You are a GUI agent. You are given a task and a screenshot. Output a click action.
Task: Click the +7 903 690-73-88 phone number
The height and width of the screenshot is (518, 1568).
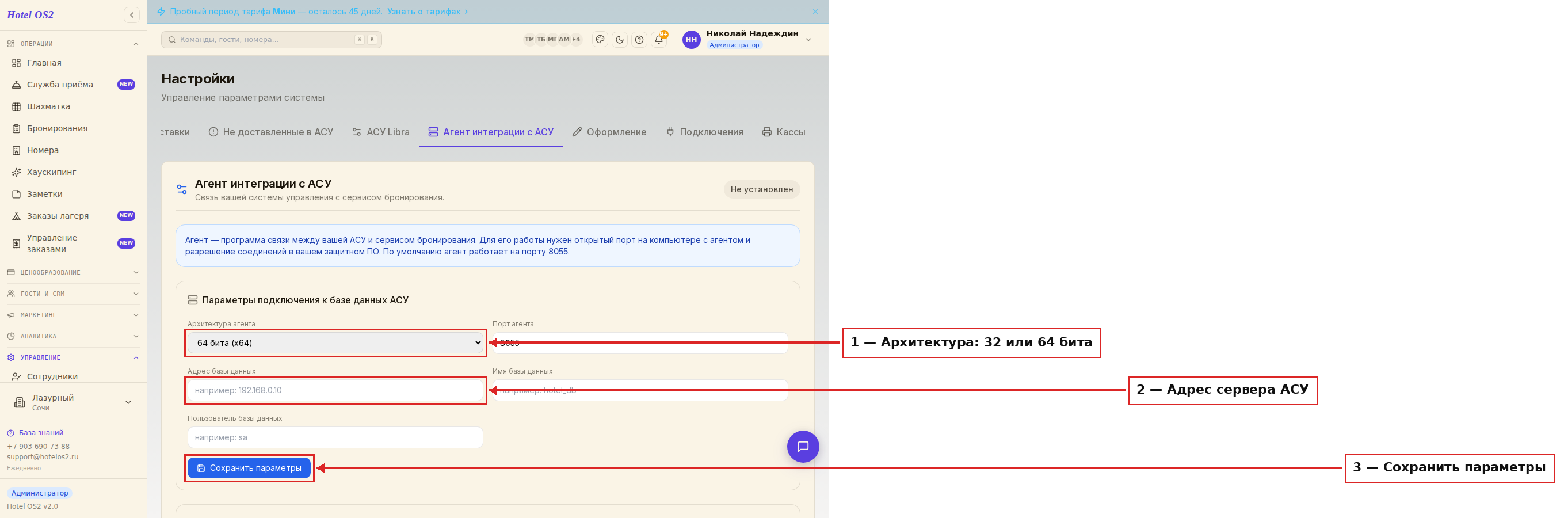pos(39,446)
